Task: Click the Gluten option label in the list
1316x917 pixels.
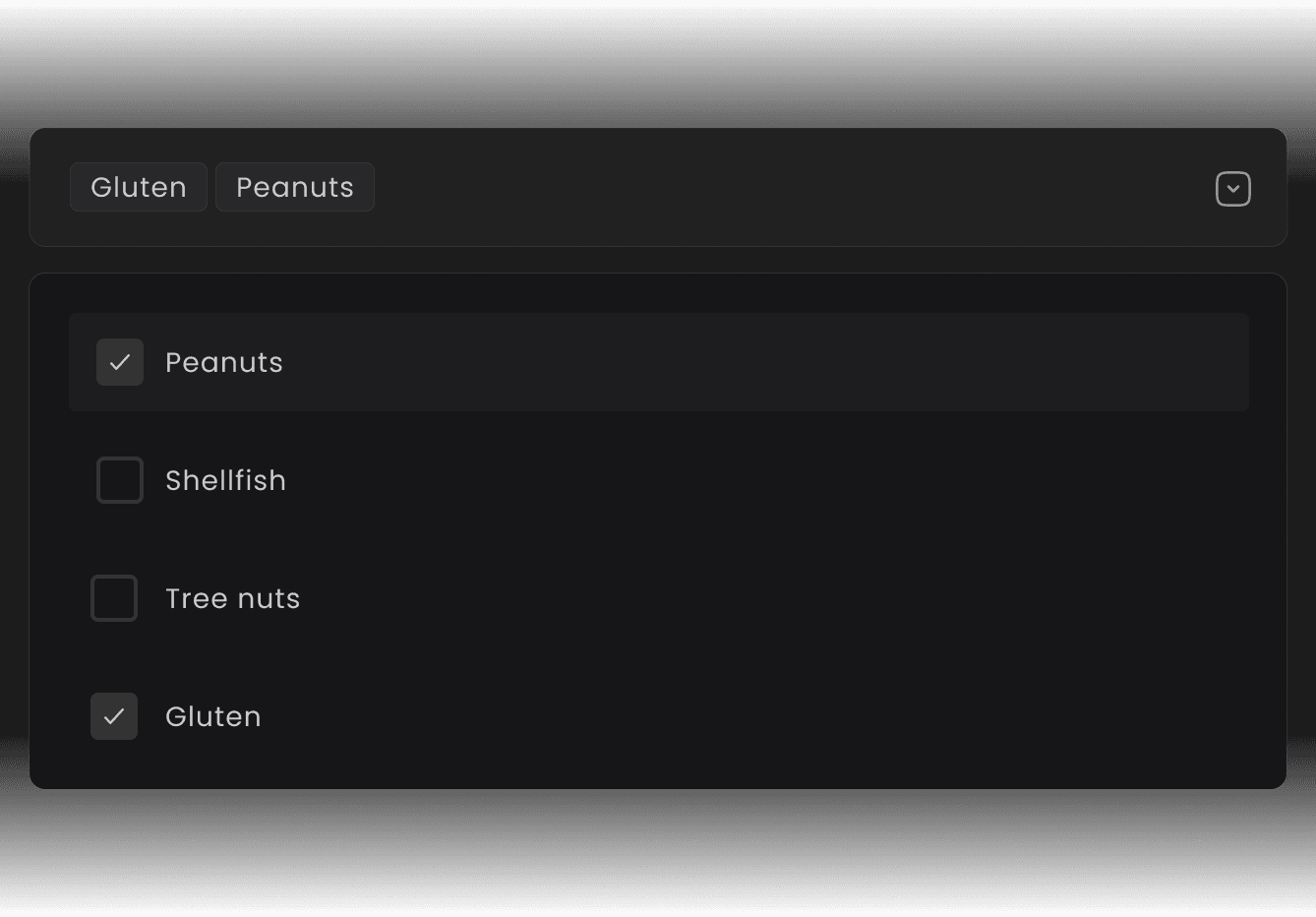Action: [212, 716]
